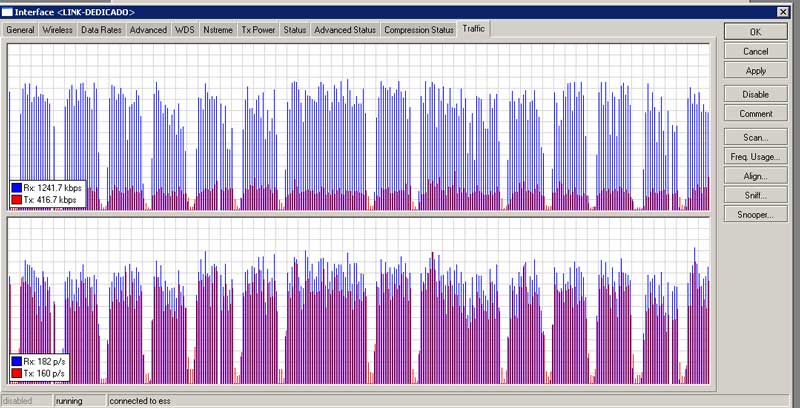The height and width of the screenshot is (408, 800).
Task: View the Advanced Status tab
Action: 345,30
